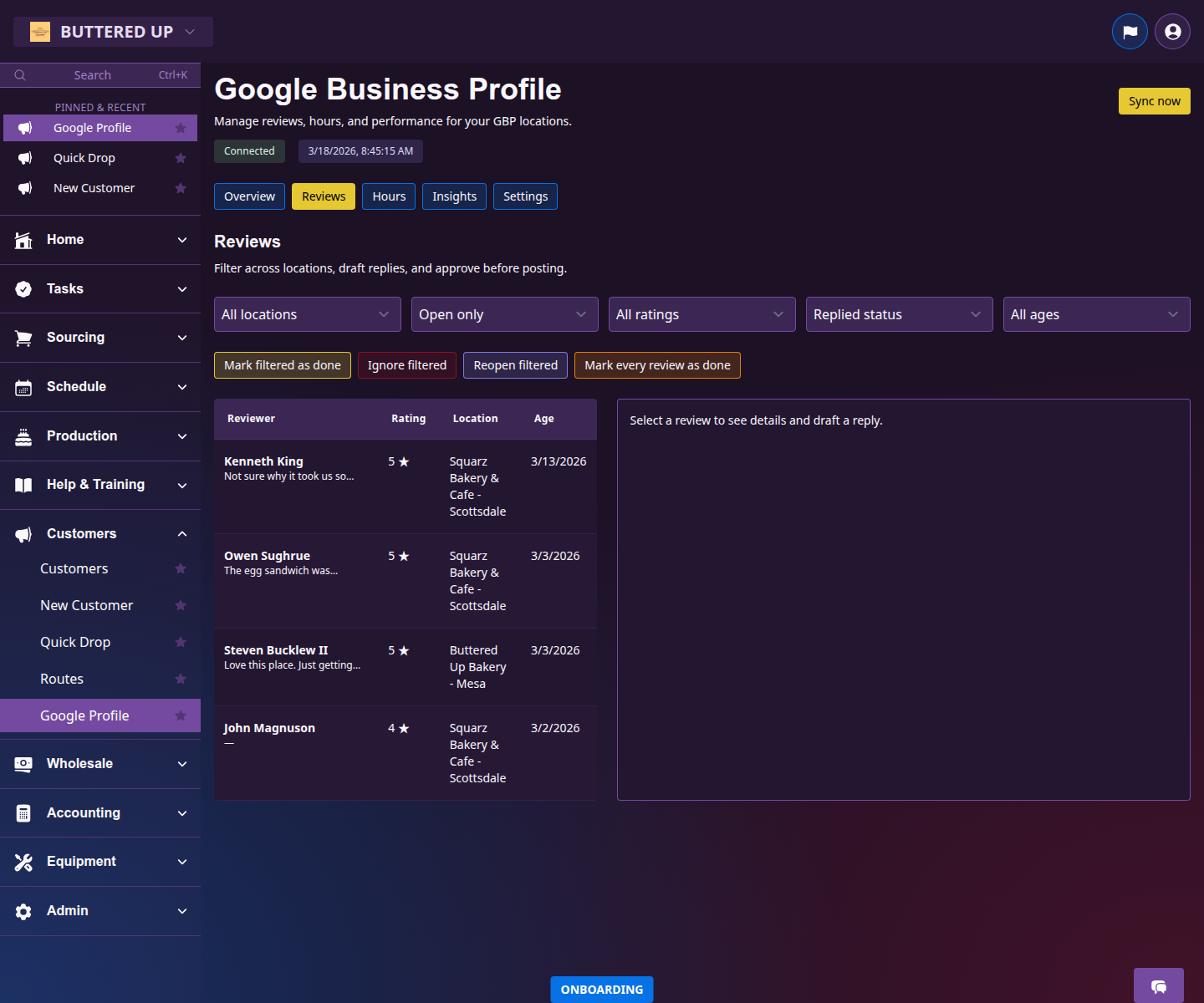This screenshot has height=1003, width=1204.
Task: Click the Sourcing shopping cart icon
Action: [23, 338]
